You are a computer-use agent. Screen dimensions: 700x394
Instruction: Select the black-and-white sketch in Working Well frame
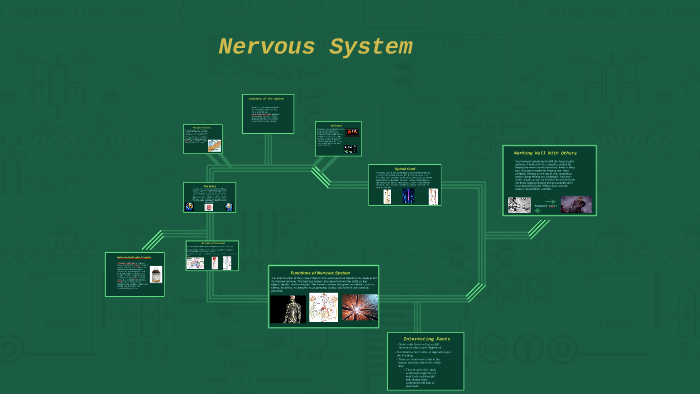pyautogui.click(x=520, y=205)
